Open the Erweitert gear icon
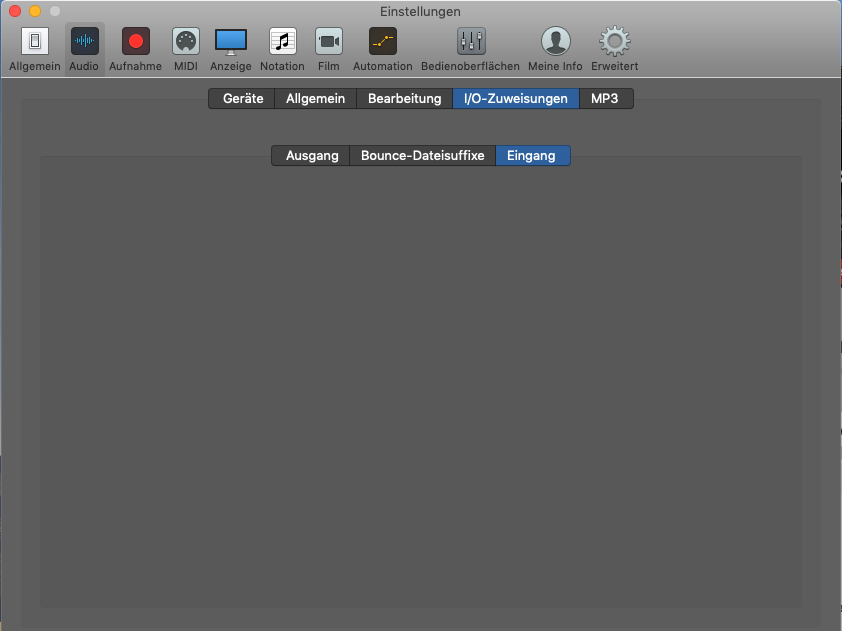The image size is (842, 631). pyautogui.click(x=615, y=41)
